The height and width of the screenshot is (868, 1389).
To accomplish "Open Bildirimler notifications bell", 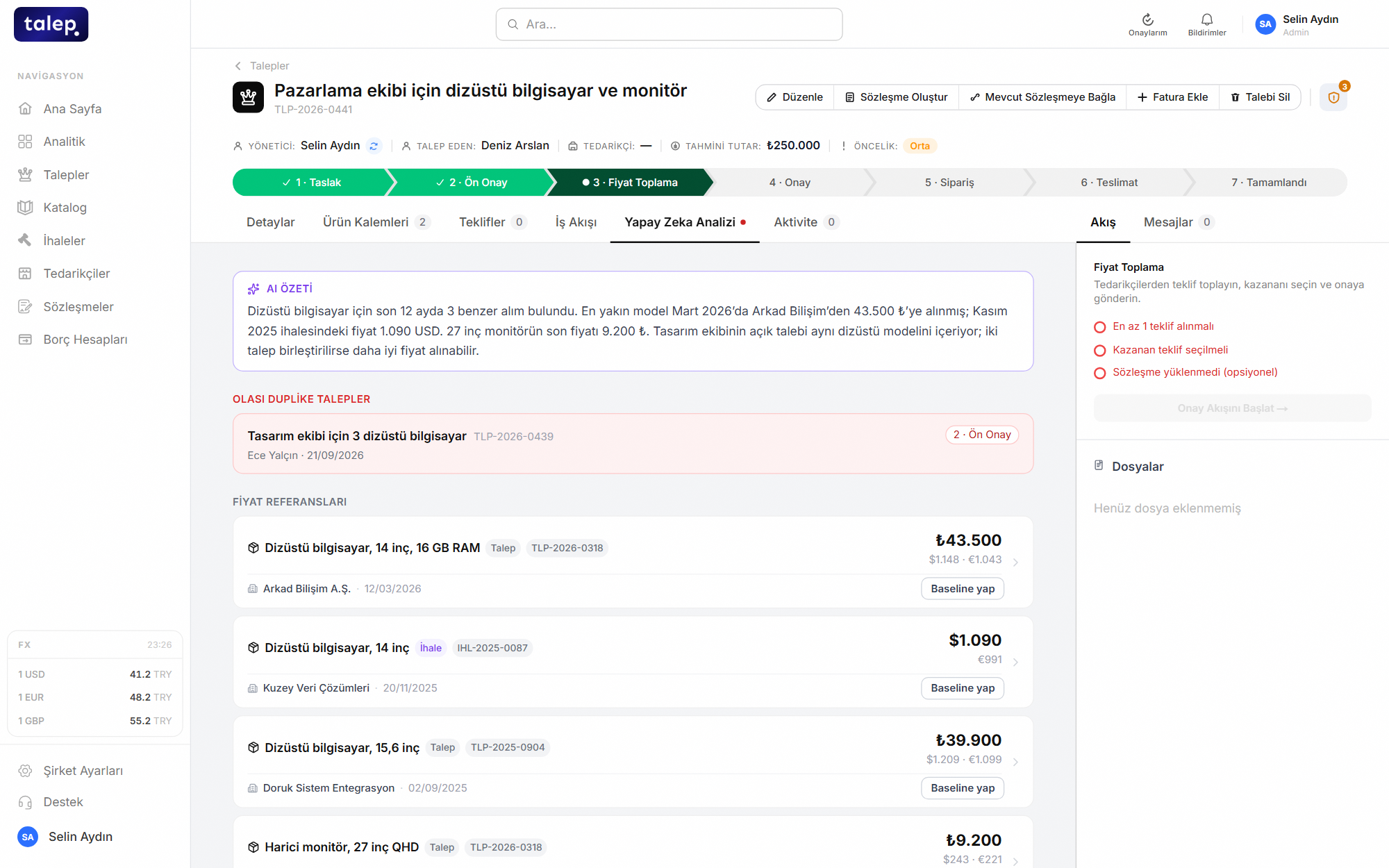I will click(1207, 24).
